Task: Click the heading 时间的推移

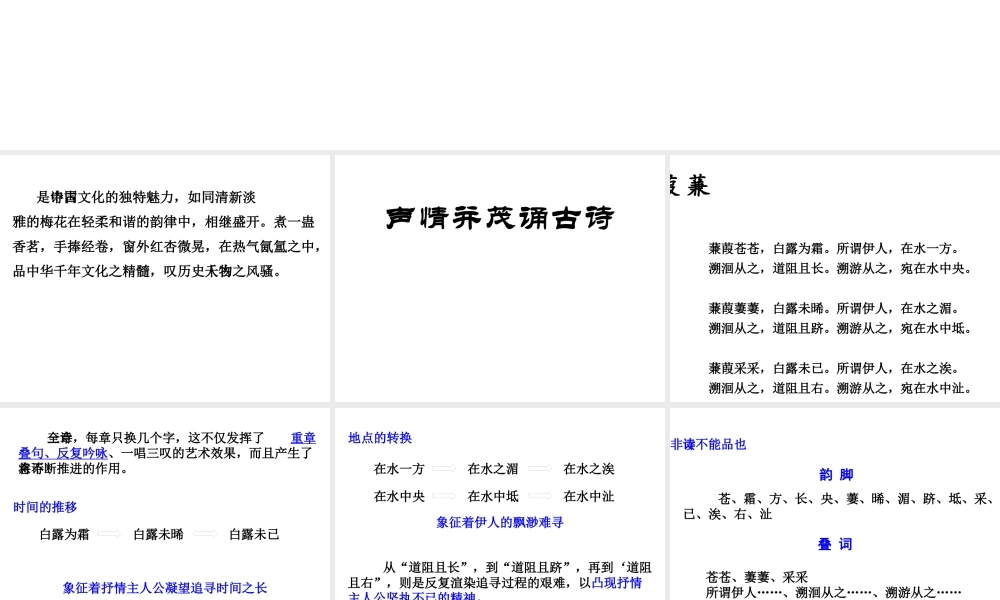Action: pos(45,508)
